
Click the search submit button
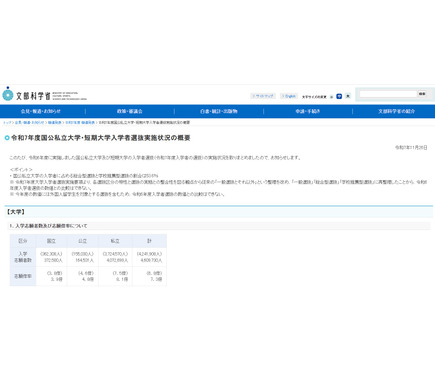point(422,94)
